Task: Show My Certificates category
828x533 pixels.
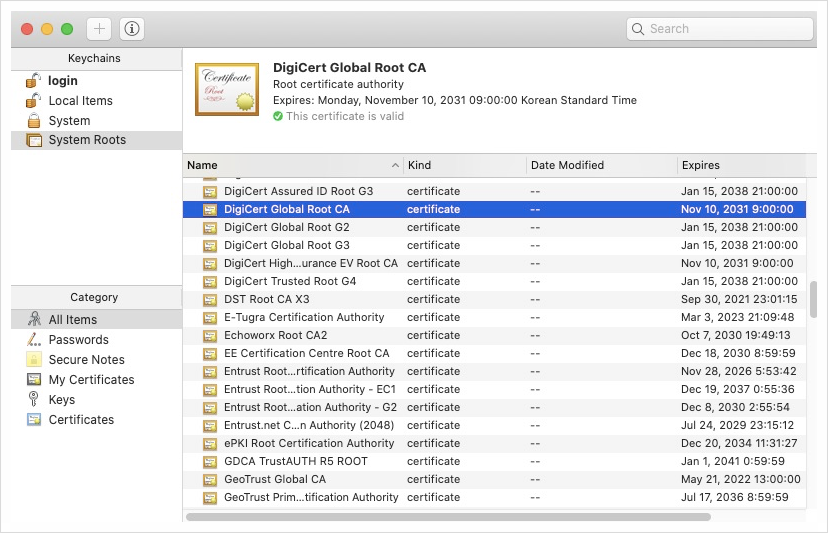Action: [x=97, y=379]
